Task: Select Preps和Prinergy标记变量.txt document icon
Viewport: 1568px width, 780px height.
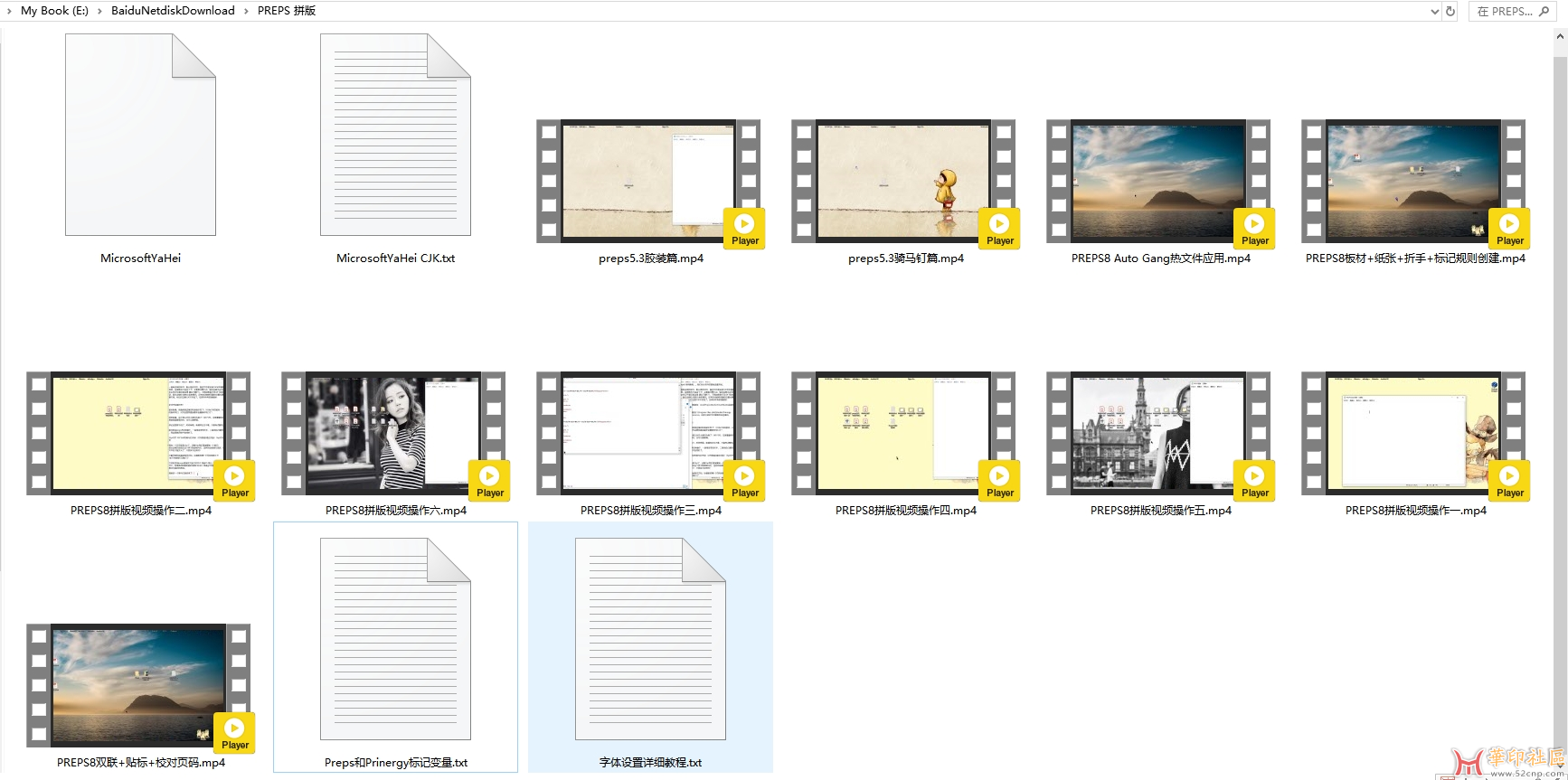Action: pyautogui.click(x=395, y=639)
